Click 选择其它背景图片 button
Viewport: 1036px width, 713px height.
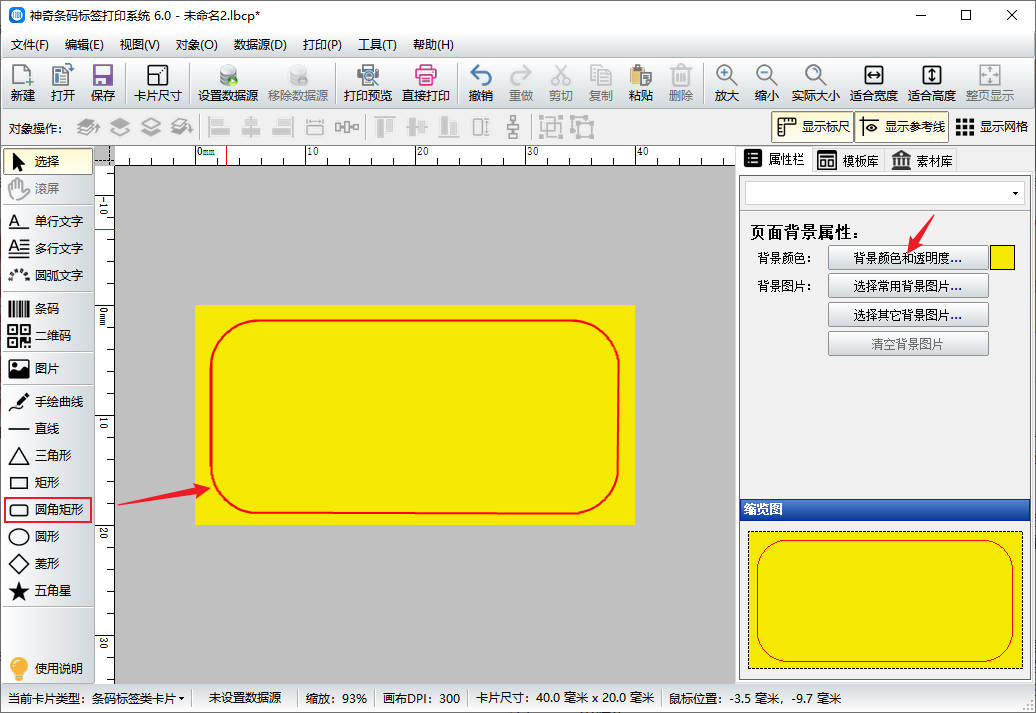[x=908, y=315]
